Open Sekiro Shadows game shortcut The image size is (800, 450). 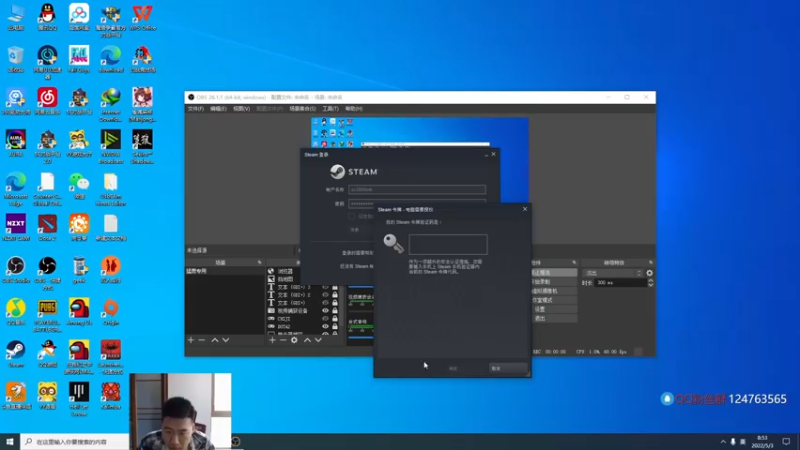click(x=142, y=146)
